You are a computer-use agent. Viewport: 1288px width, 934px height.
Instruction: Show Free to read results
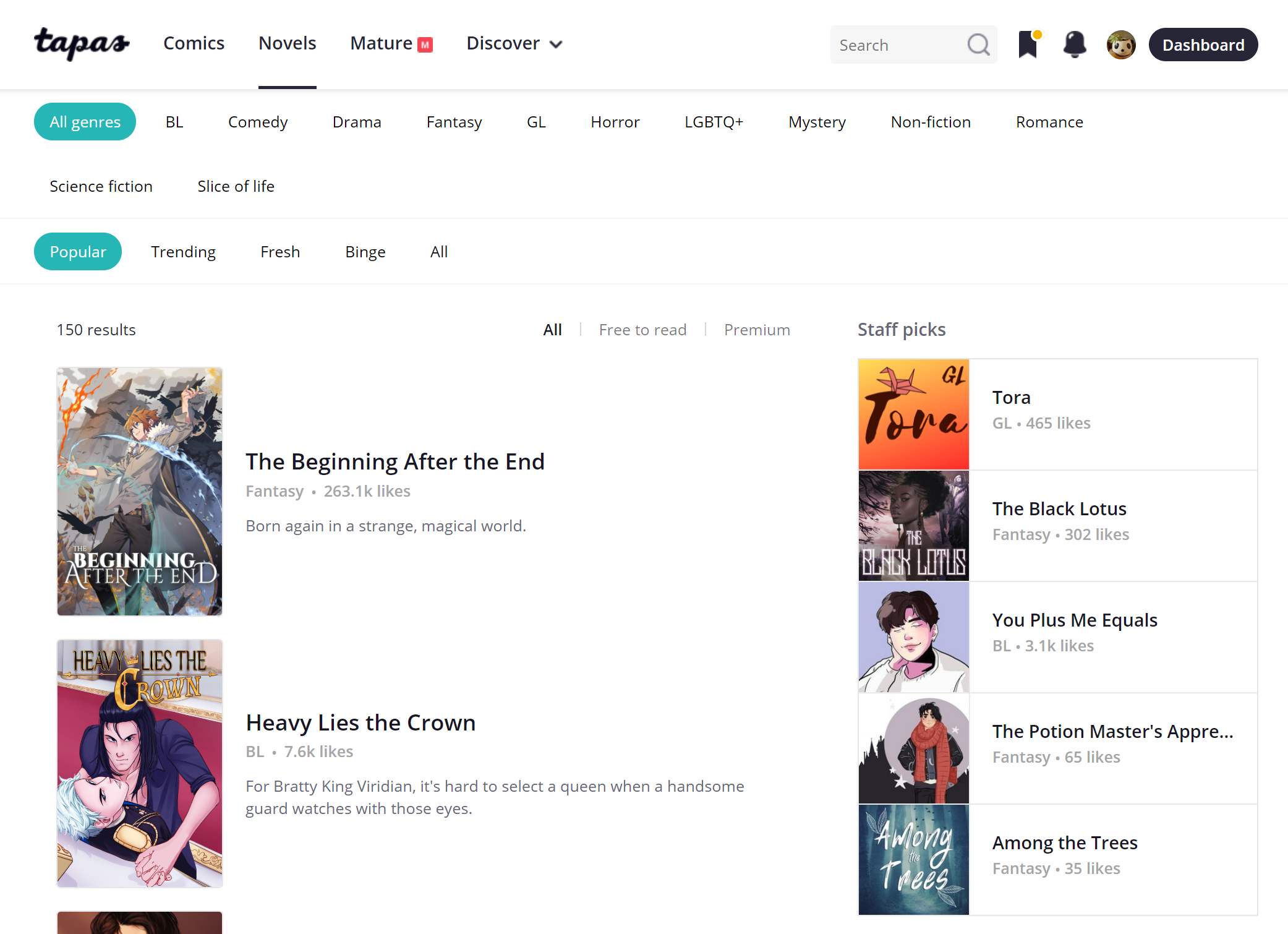(x=642, y=330)
